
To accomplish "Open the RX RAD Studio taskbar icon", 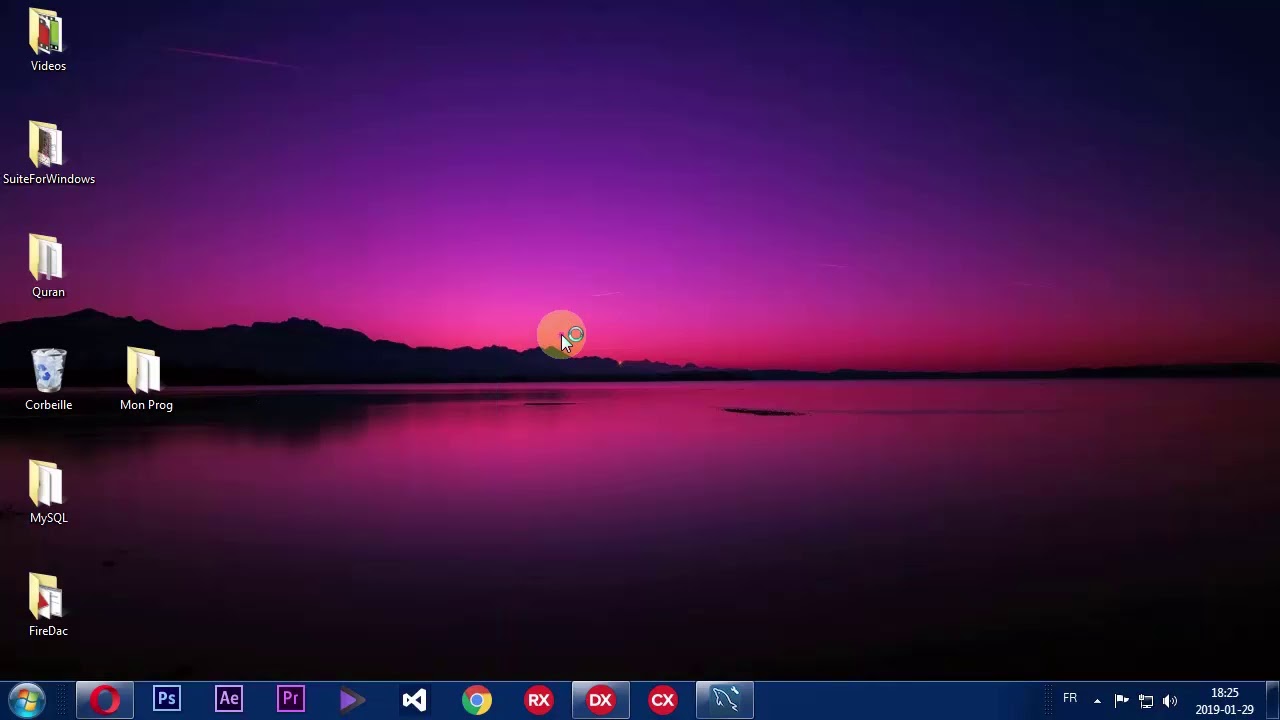I will (539, 700).
